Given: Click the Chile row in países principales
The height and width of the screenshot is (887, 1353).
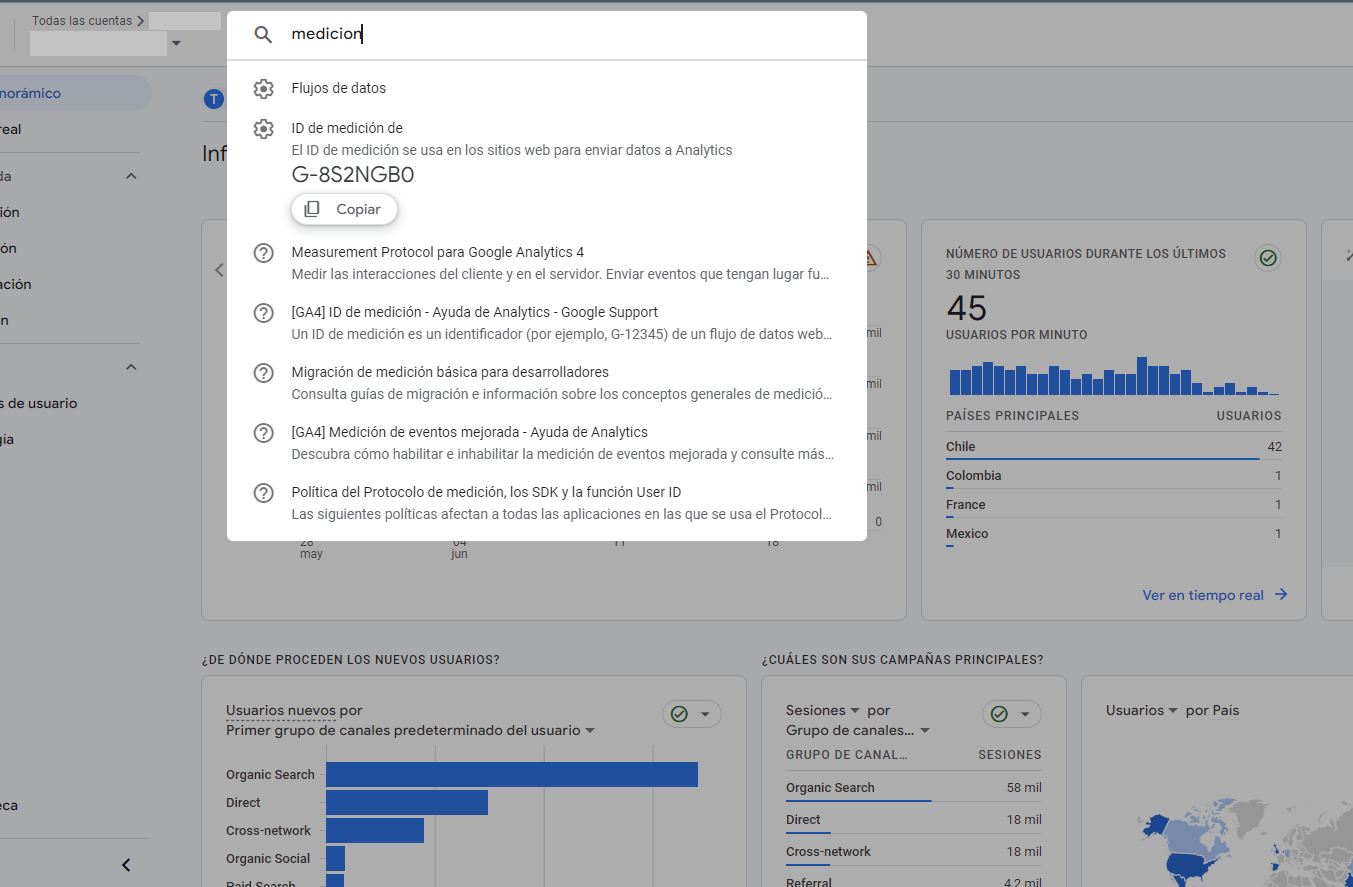Looking at the screenshot, I should coord(1113,447).
